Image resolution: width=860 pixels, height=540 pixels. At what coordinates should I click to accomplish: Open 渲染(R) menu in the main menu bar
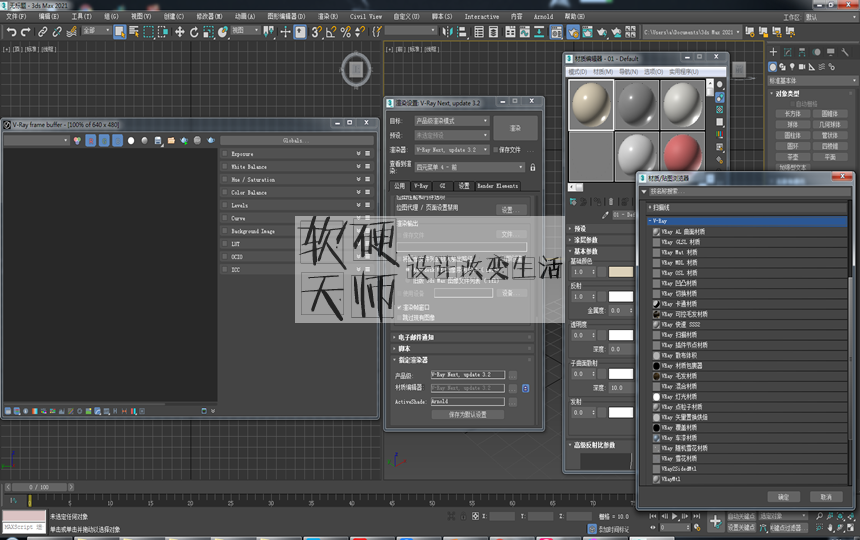coord(328,16)
